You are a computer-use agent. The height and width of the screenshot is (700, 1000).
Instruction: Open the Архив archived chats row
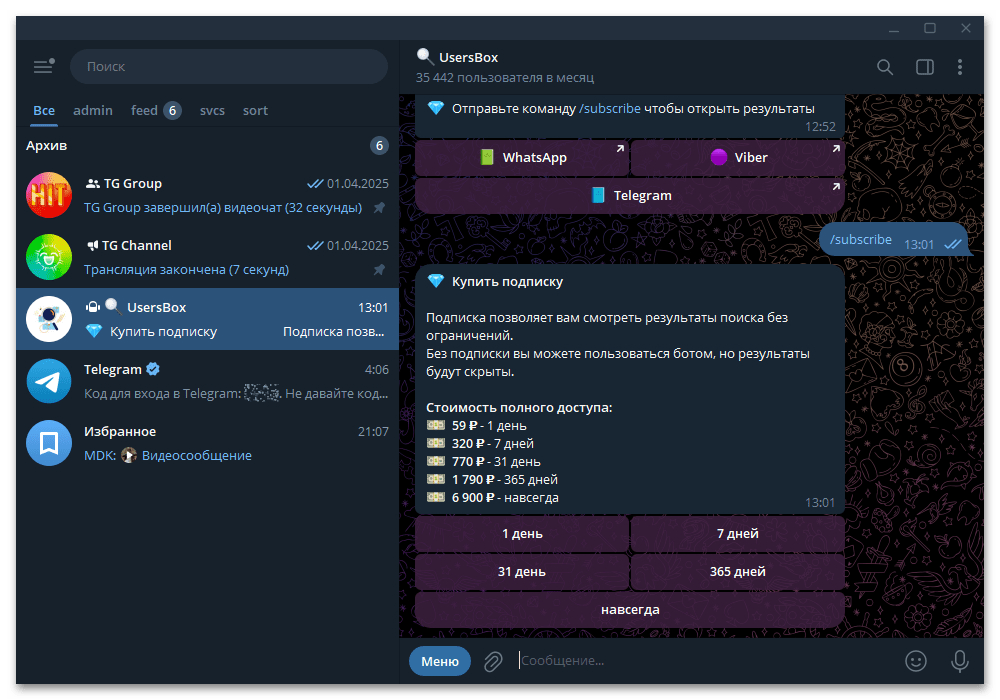207,146
